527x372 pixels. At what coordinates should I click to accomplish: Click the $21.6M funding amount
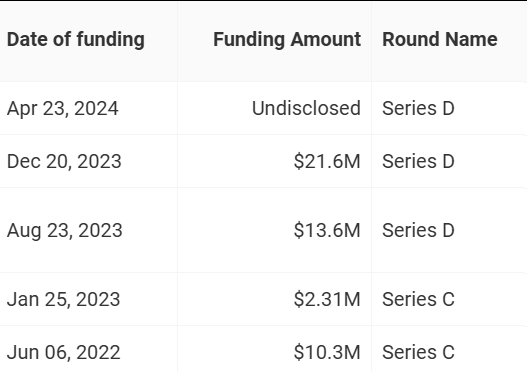(x=327, y=161)
